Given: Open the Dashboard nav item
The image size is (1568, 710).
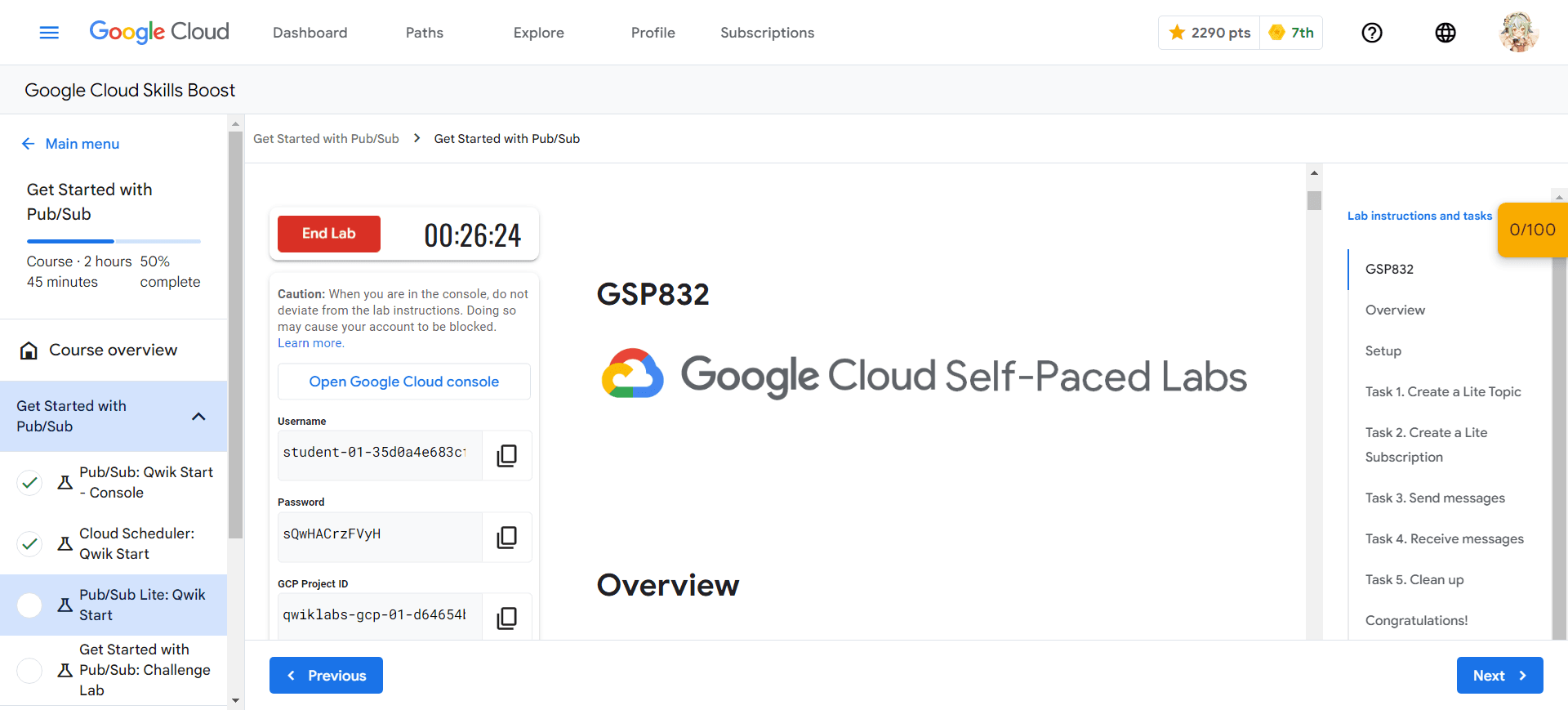Looking at the screenshot, I should tap(310, 33).
